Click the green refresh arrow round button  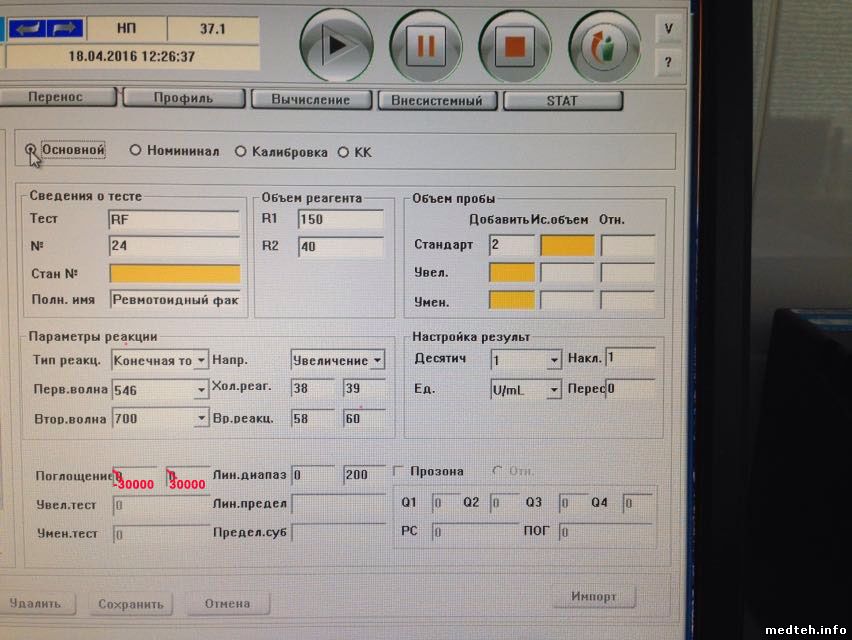point(604,46)
